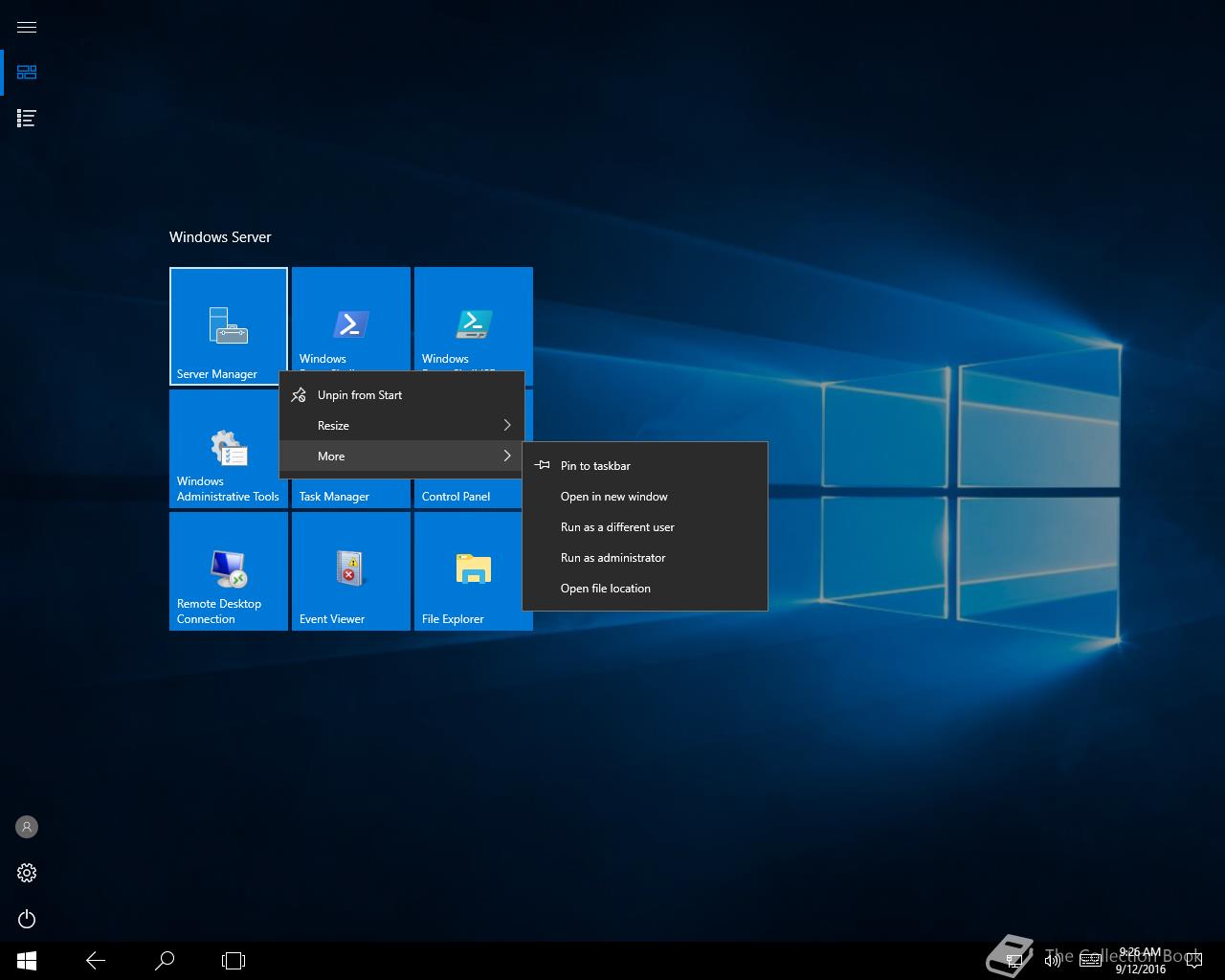
Task: Open the Remote Desktop Connection tile
Action: click(229, 571)
